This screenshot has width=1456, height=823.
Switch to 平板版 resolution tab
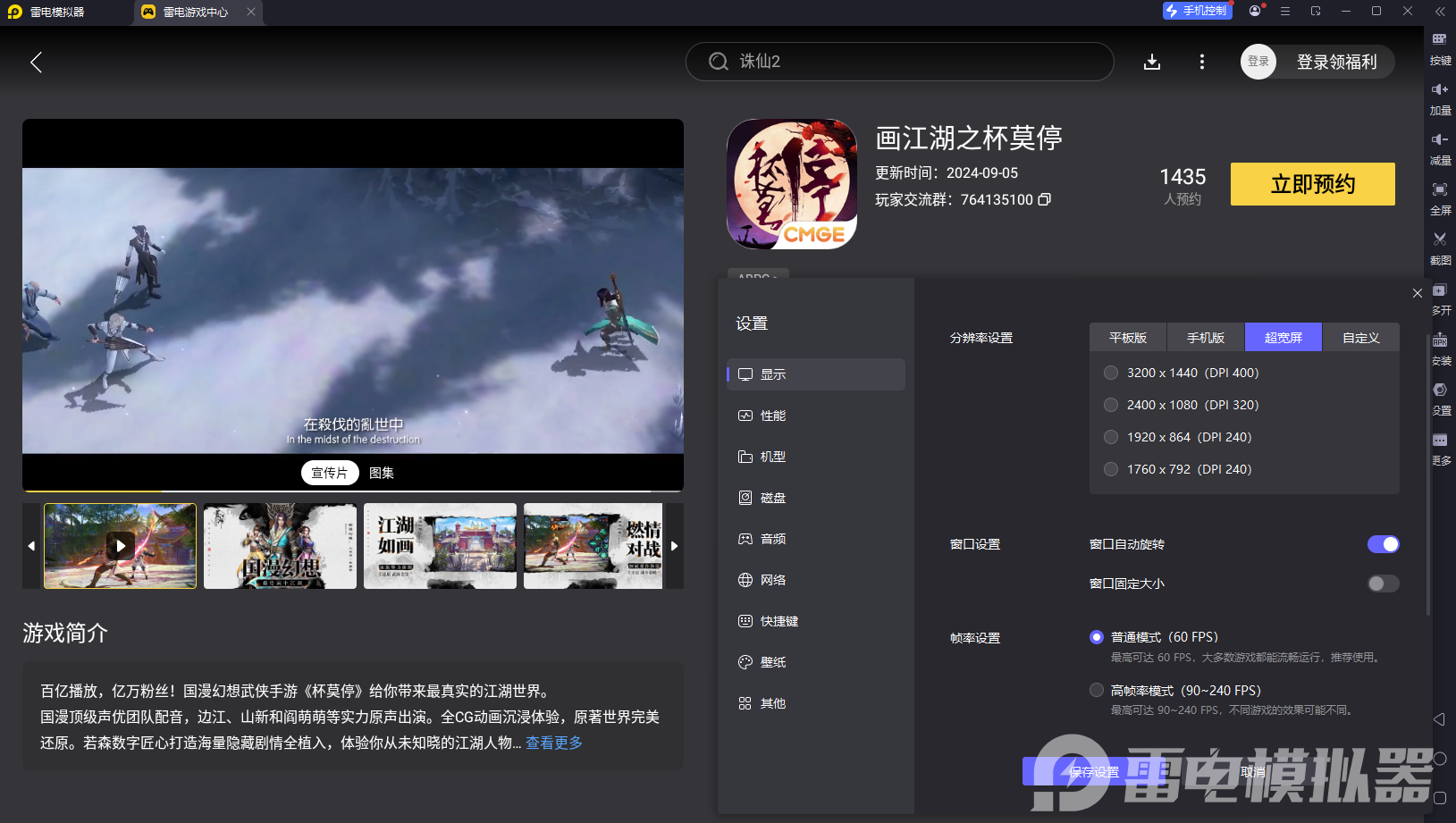tap(1128, 337)
